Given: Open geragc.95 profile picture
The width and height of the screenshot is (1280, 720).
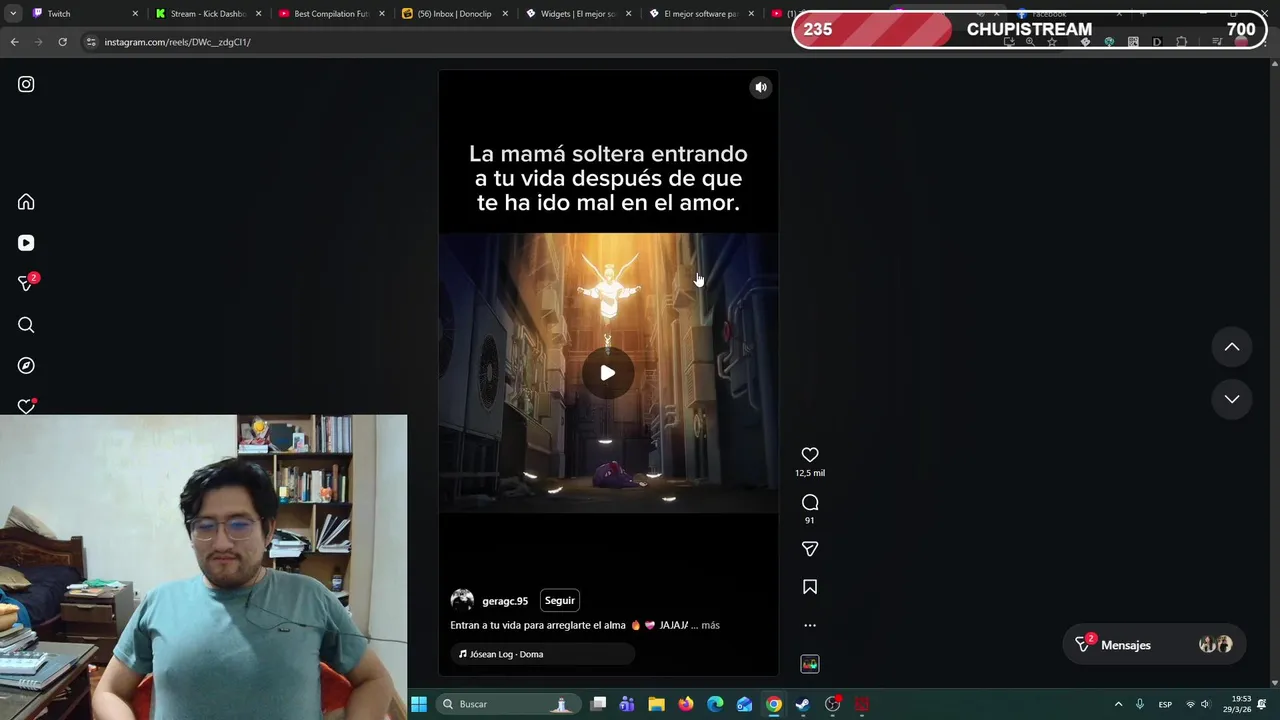Looking at the screenshot, I should point(462,600).
